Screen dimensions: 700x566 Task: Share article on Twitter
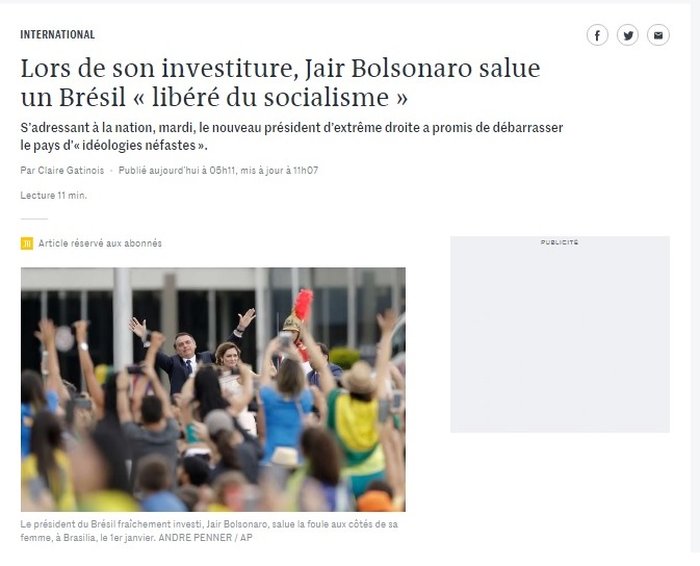(x=628, y=35)
